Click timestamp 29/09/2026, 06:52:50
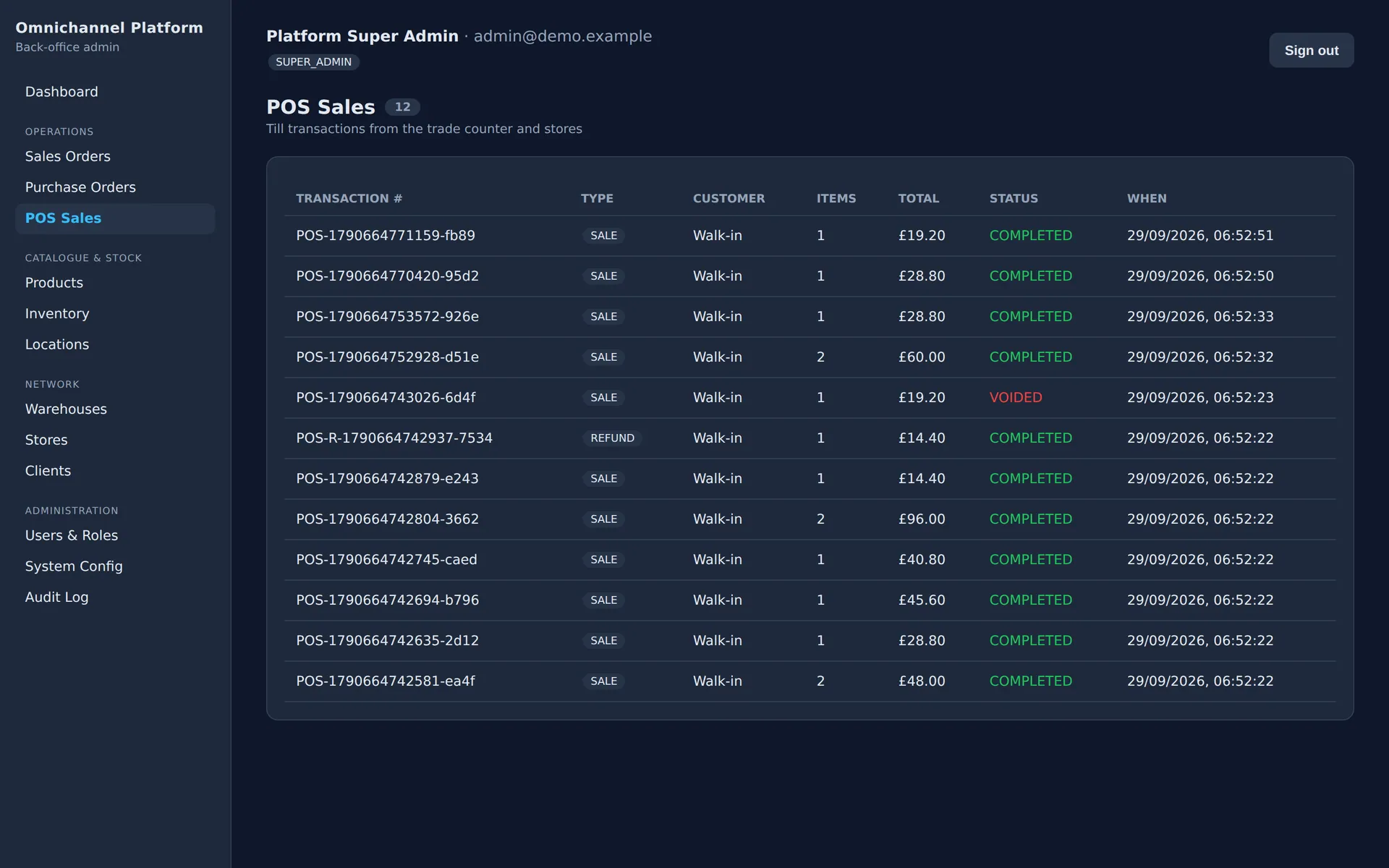The width and height of the screenshot is (1389, 868). (1200, 276)
